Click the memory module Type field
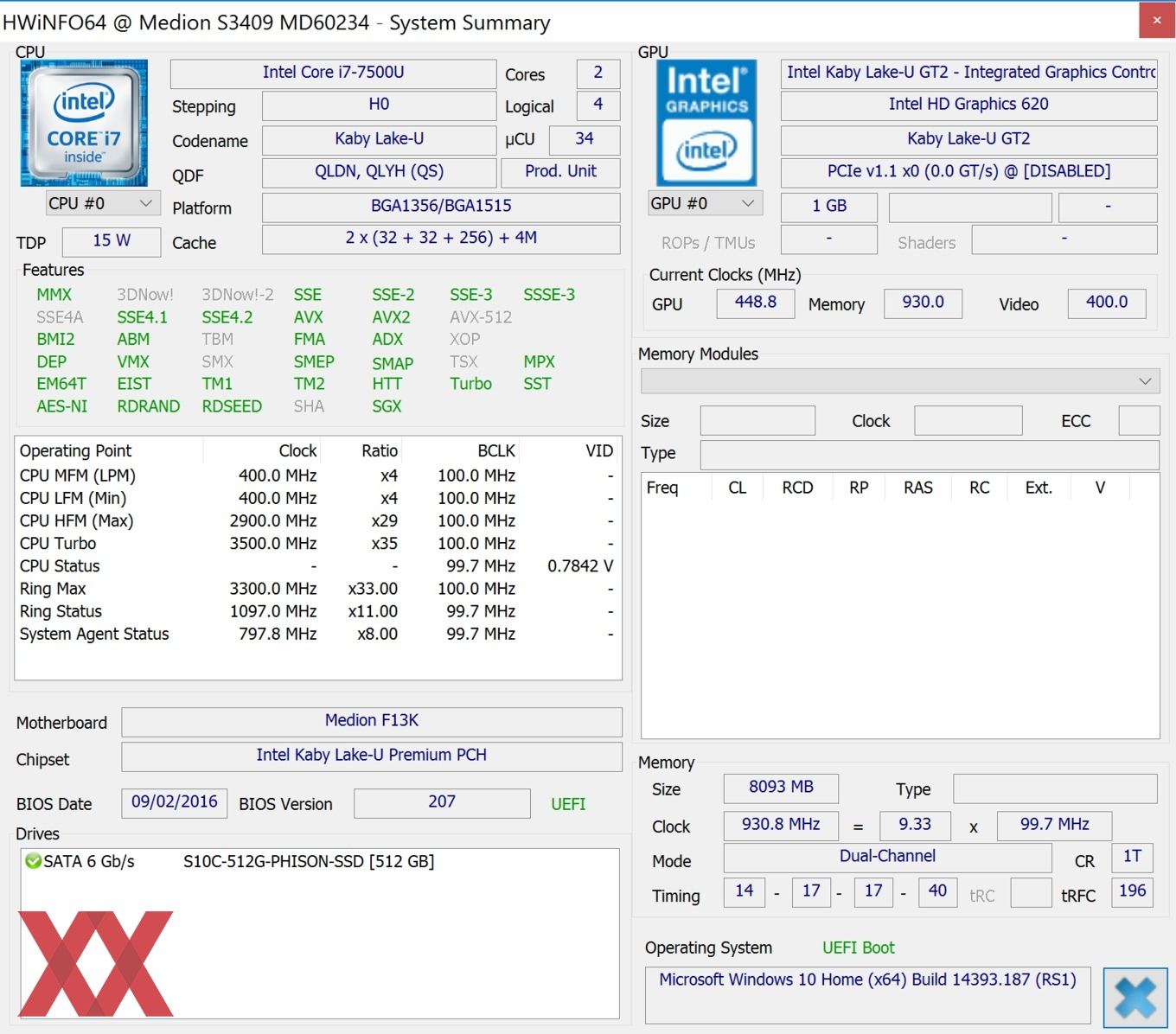 [930, 455]
